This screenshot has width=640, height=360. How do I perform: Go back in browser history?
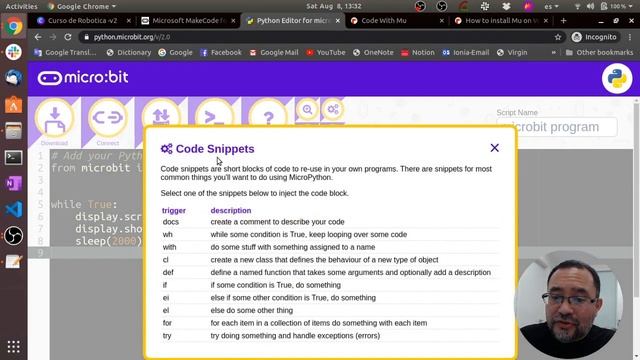tap(38, 37)
